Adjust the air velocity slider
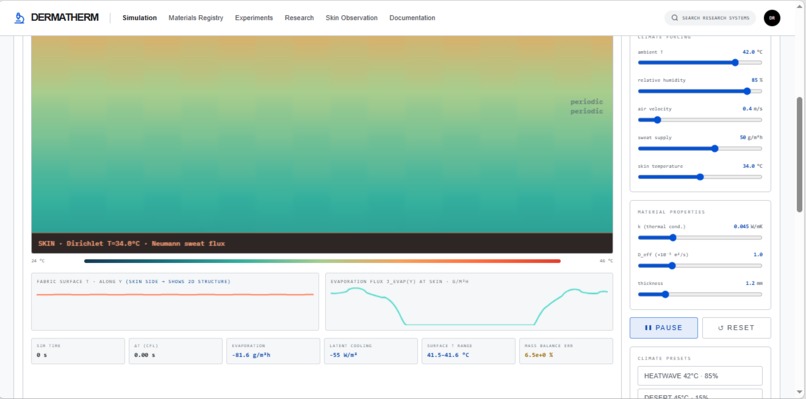 click(700, 120)
